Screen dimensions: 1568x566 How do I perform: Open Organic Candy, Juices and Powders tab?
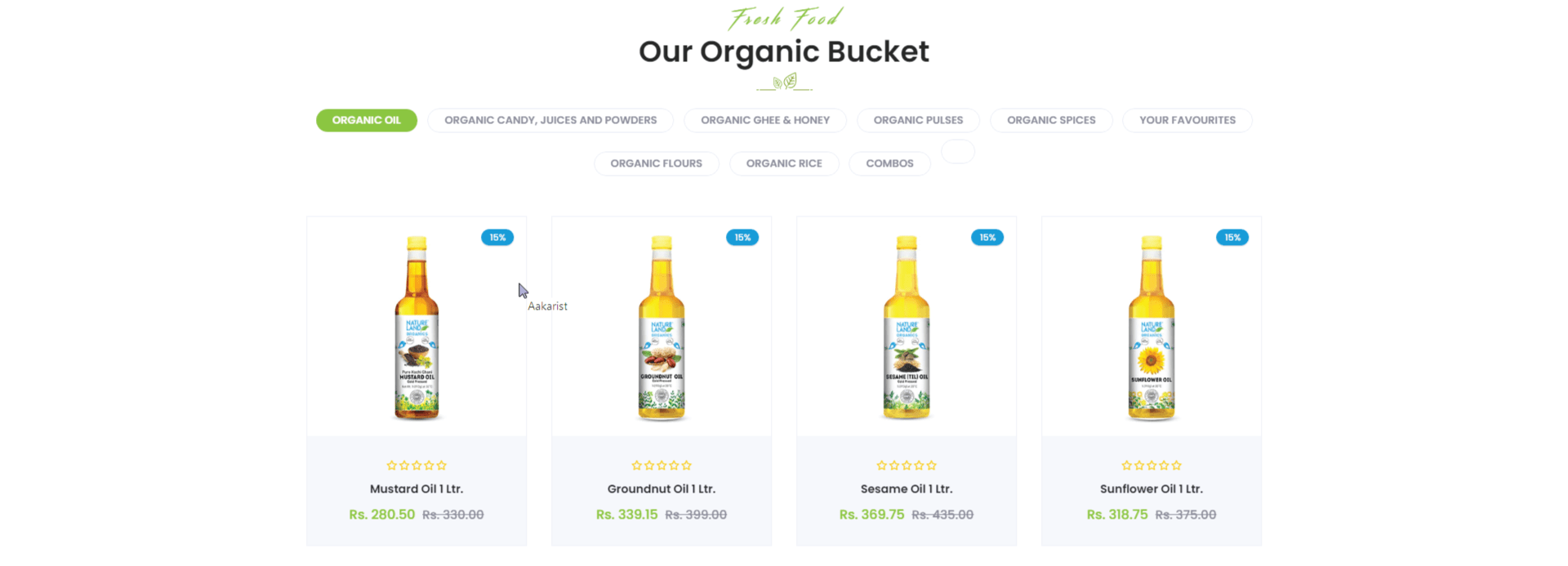pos(550,120)
